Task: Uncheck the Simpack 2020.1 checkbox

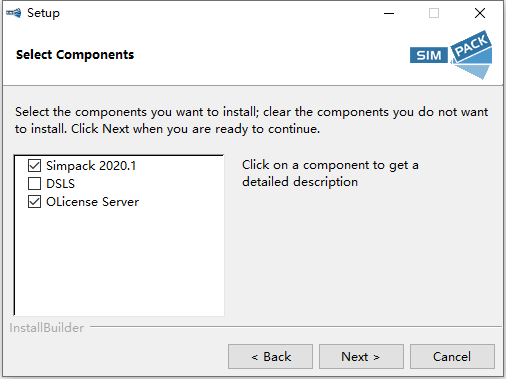Action: tap(35, 165)
